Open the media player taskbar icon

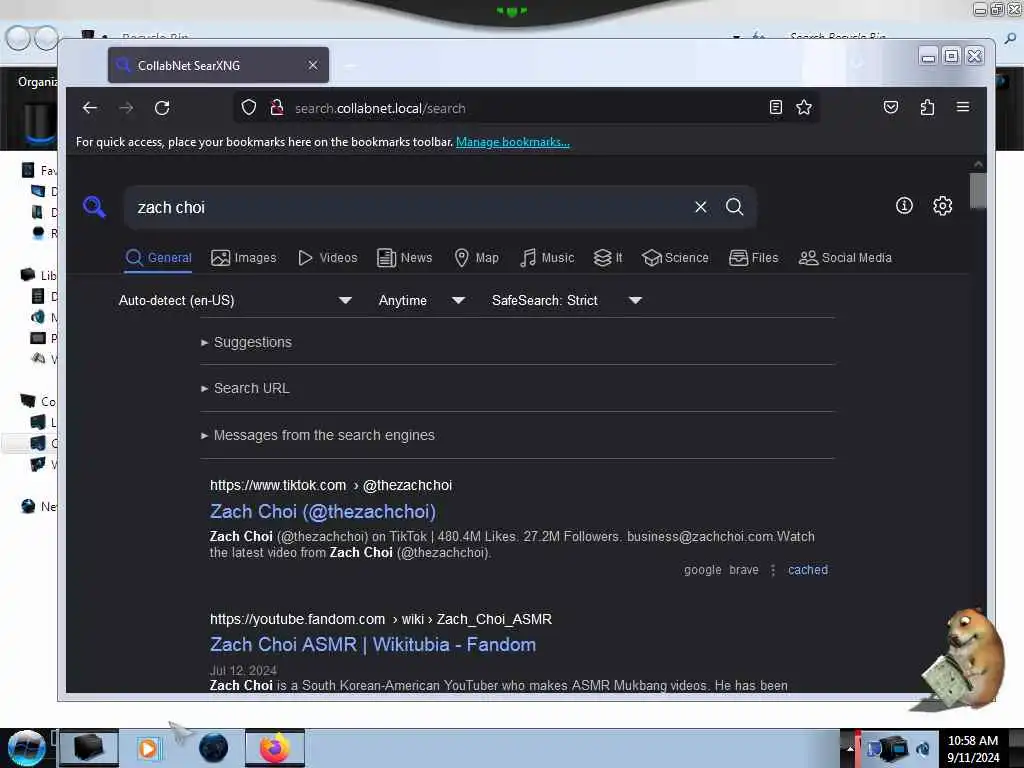click(x=148, y=748)
